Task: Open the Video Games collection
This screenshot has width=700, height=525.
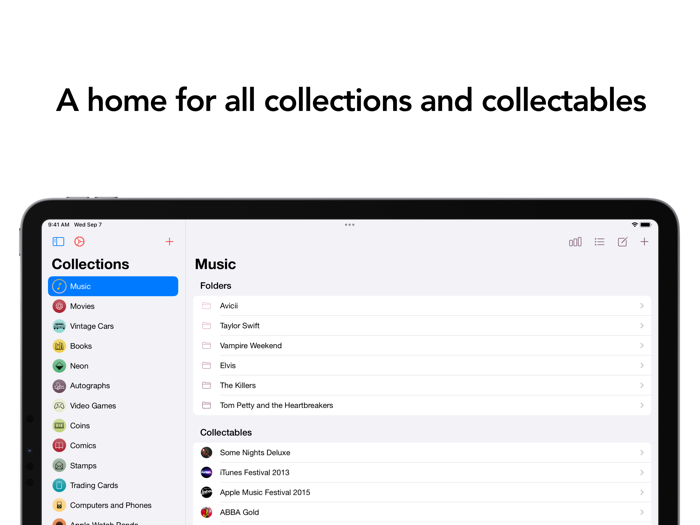Action: [113, 406]
